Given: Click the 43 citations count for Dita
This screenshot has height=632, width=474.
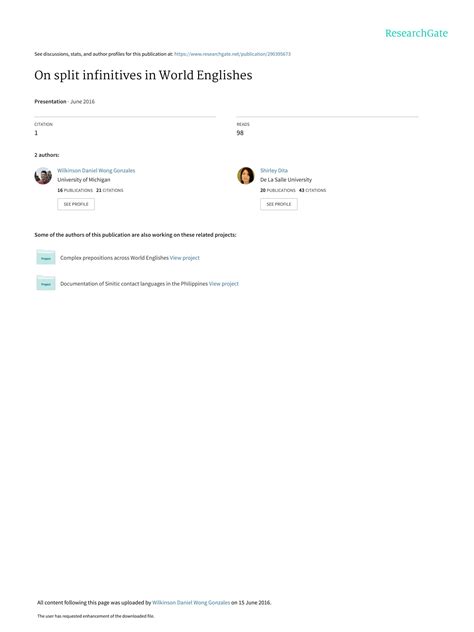Looking at the screenshot, I should 312,190.
